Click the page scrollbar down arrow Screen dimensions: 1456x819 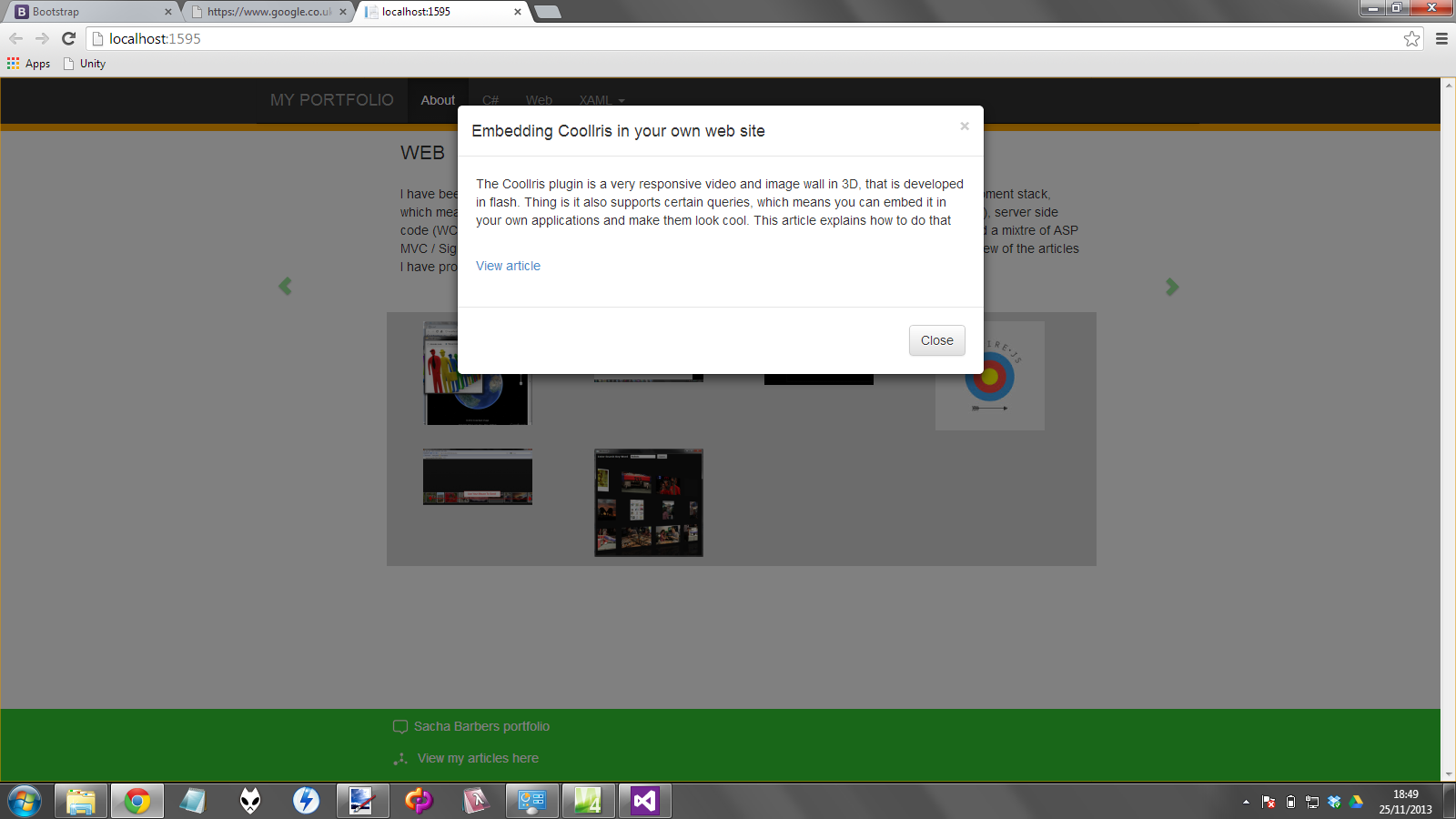click(1449, 774)
